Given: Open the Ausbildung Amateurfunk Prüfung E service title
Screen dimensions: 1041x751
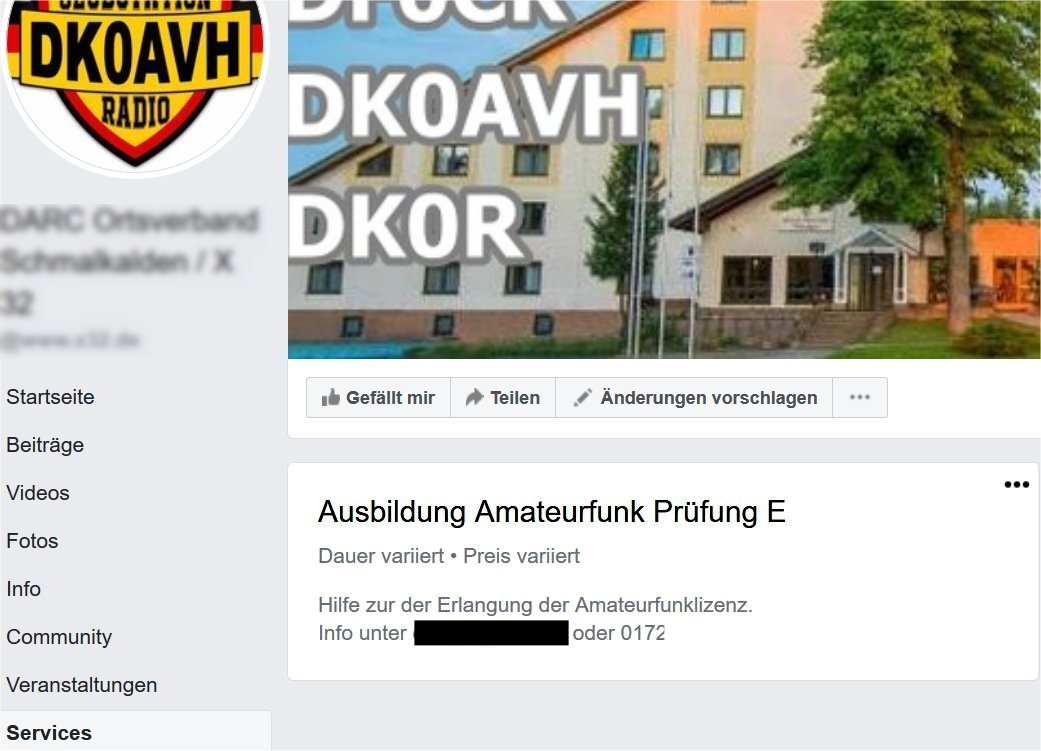Looking at the screenshot, I should coord(552,512).
